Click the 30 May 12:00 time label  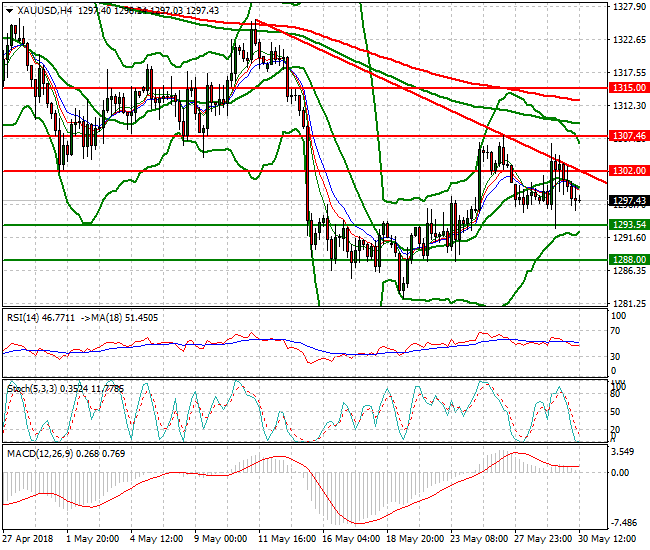[607, 539]
